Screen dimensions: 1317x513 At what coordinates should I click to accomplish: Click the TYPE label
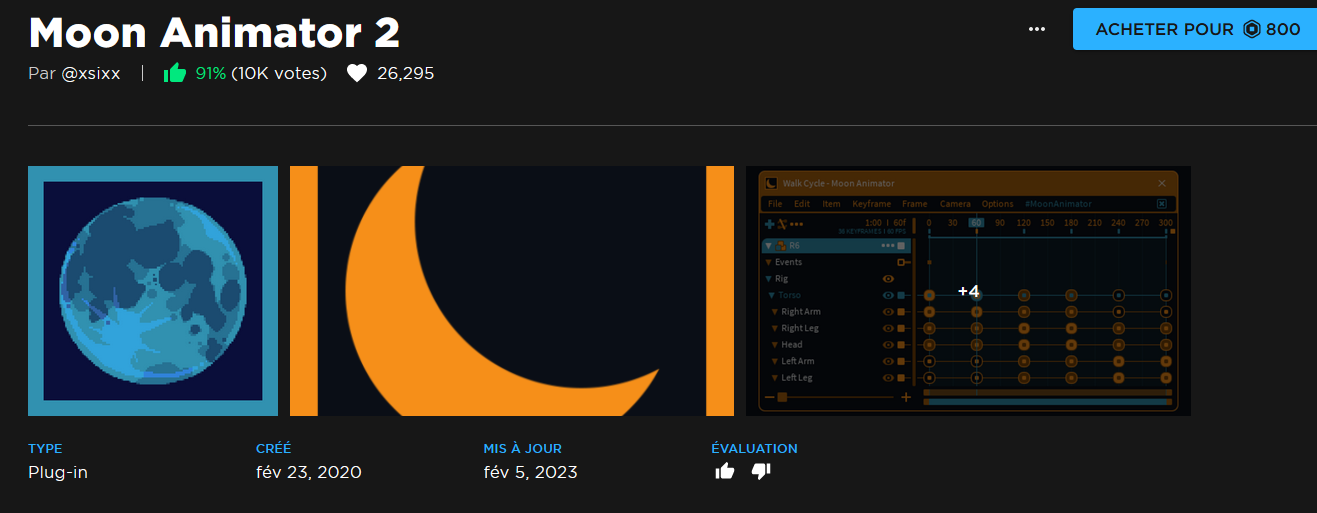point(45,449)
